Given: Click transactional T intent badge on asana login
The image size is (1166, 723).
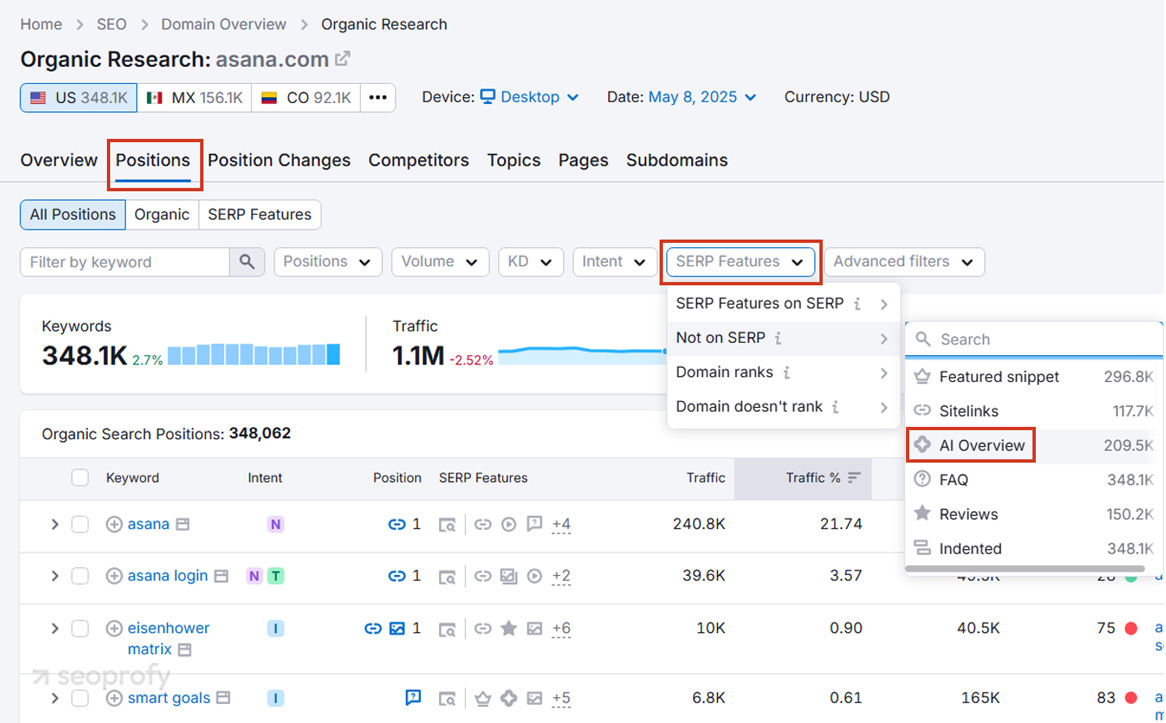Looking at the screenshot, I should click(x=276, y=576).
